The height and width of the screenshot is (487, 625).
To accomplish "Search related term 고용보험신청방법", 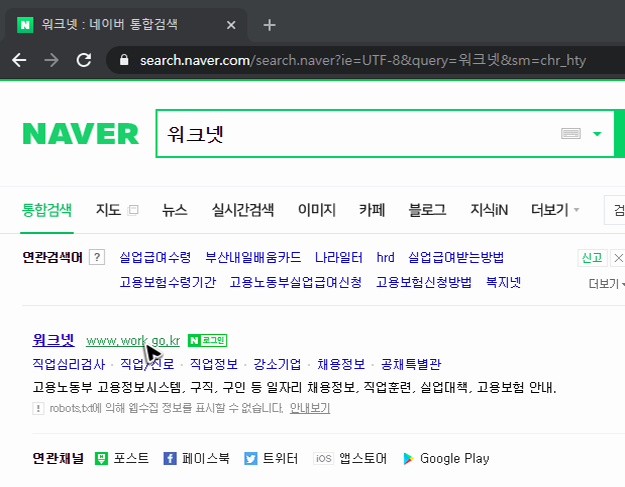I will [424, 283].
